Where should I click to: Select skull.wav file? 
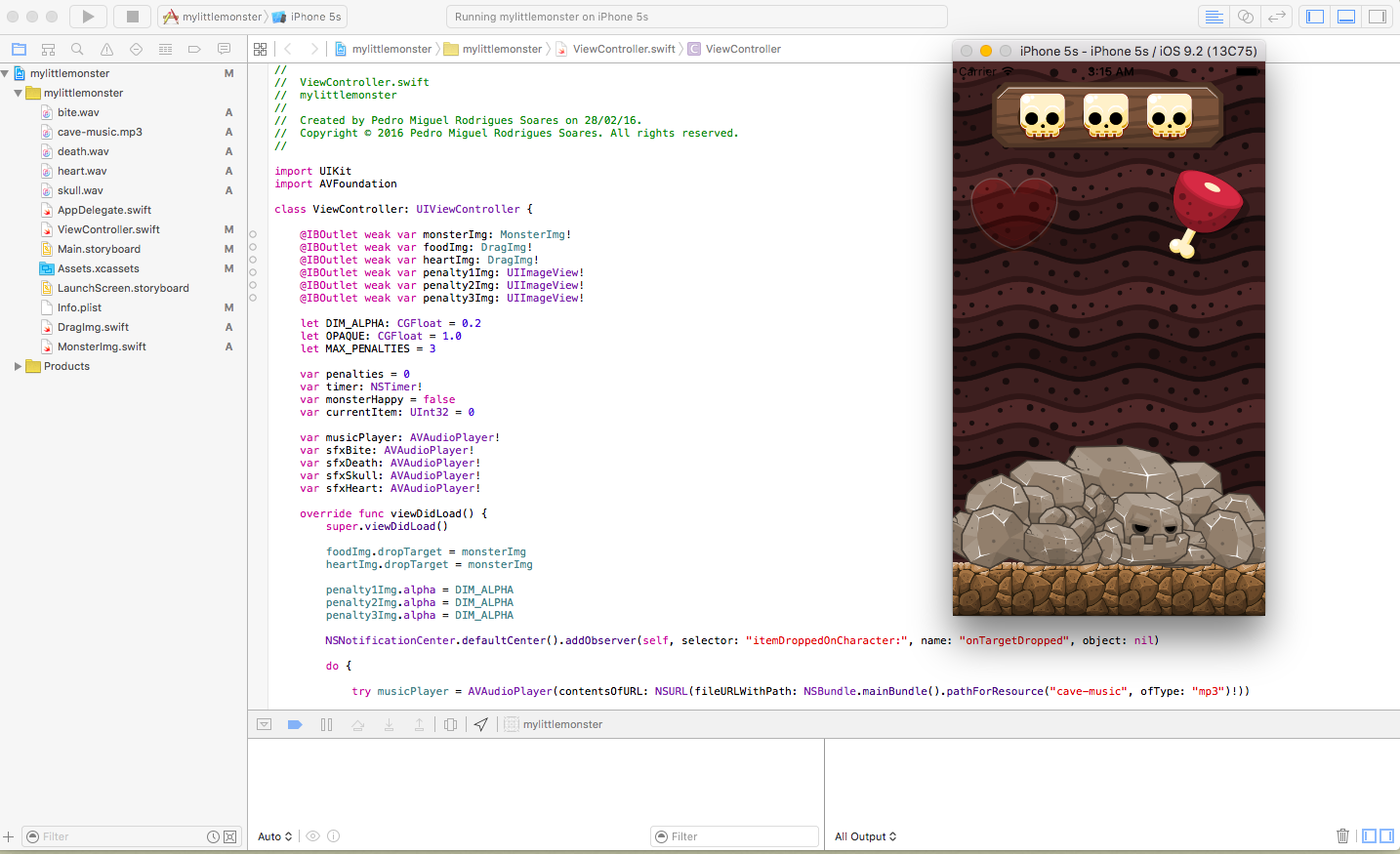(x=80, y=190)
